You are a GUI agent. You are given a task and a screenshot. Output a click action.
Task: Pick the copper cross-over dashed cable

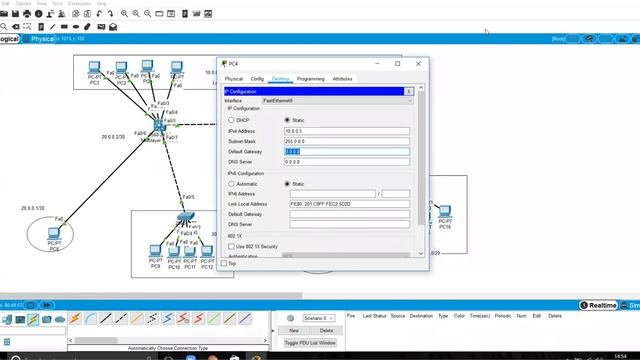click(121, 318)
